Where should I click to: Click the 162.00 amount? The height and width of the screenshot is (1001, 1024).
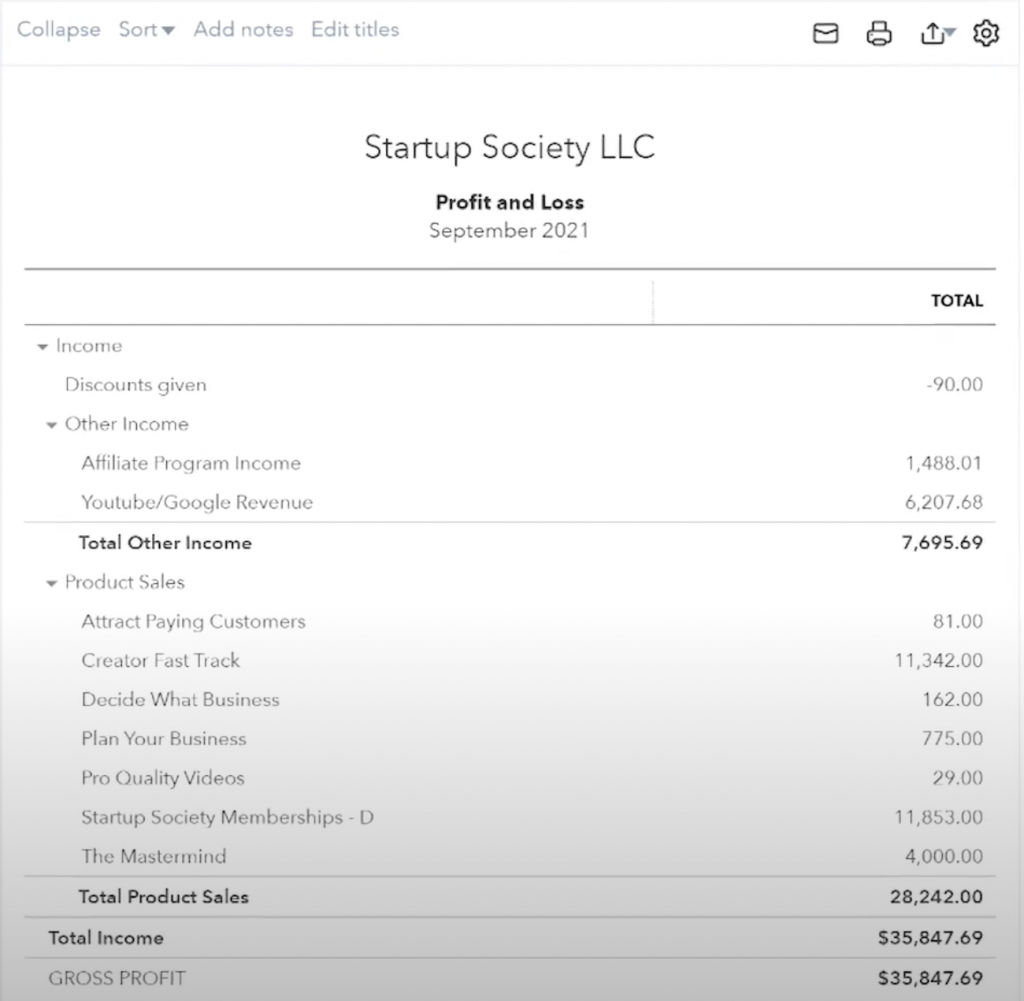953,699
